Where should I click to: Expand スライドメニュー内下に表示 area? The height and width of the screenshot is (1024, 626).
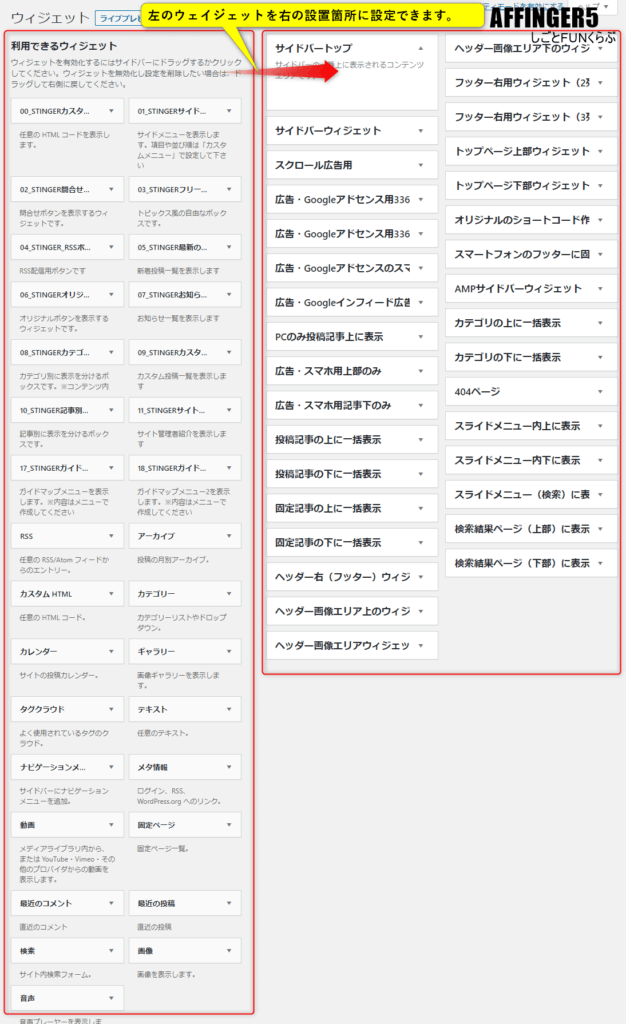[x=600, y=460]
